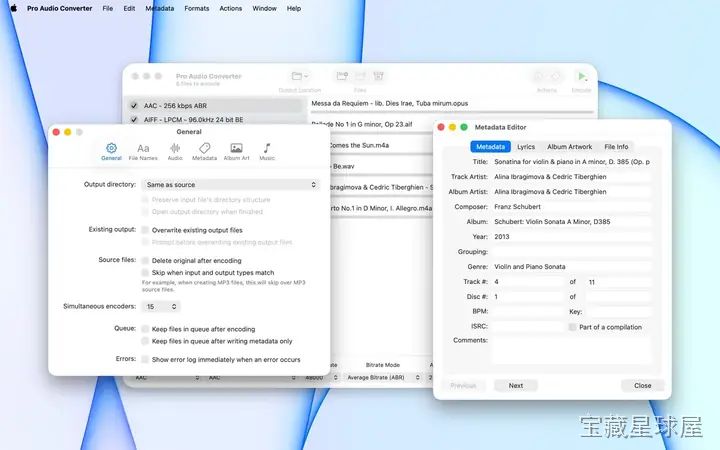Switch to the Lyrics tab
Viewport: 720px width, 450px height.
[526, 146]
